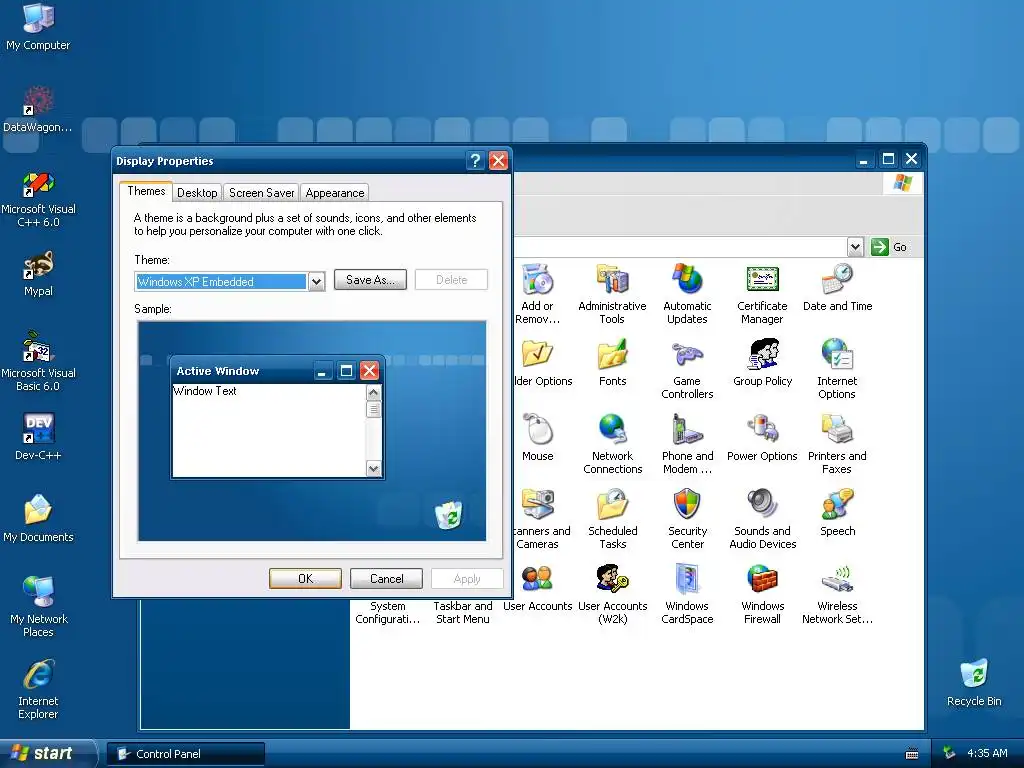This screenshot has width=1024, height=768.
Task: Select DataWagon desktop shortcut
Action: coord(38,102)
